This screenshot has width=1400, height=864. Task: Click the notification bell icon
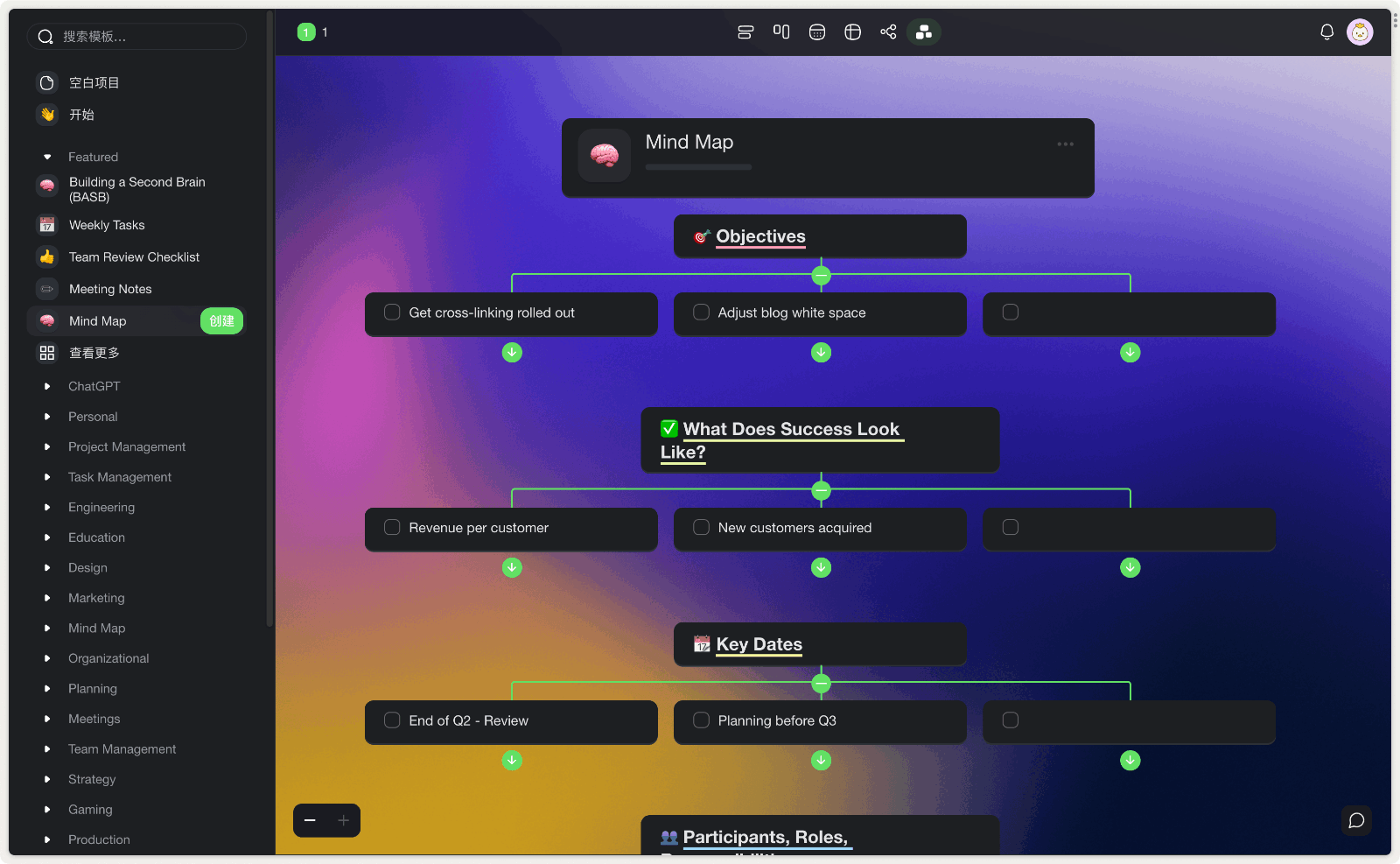(1326, 32)
